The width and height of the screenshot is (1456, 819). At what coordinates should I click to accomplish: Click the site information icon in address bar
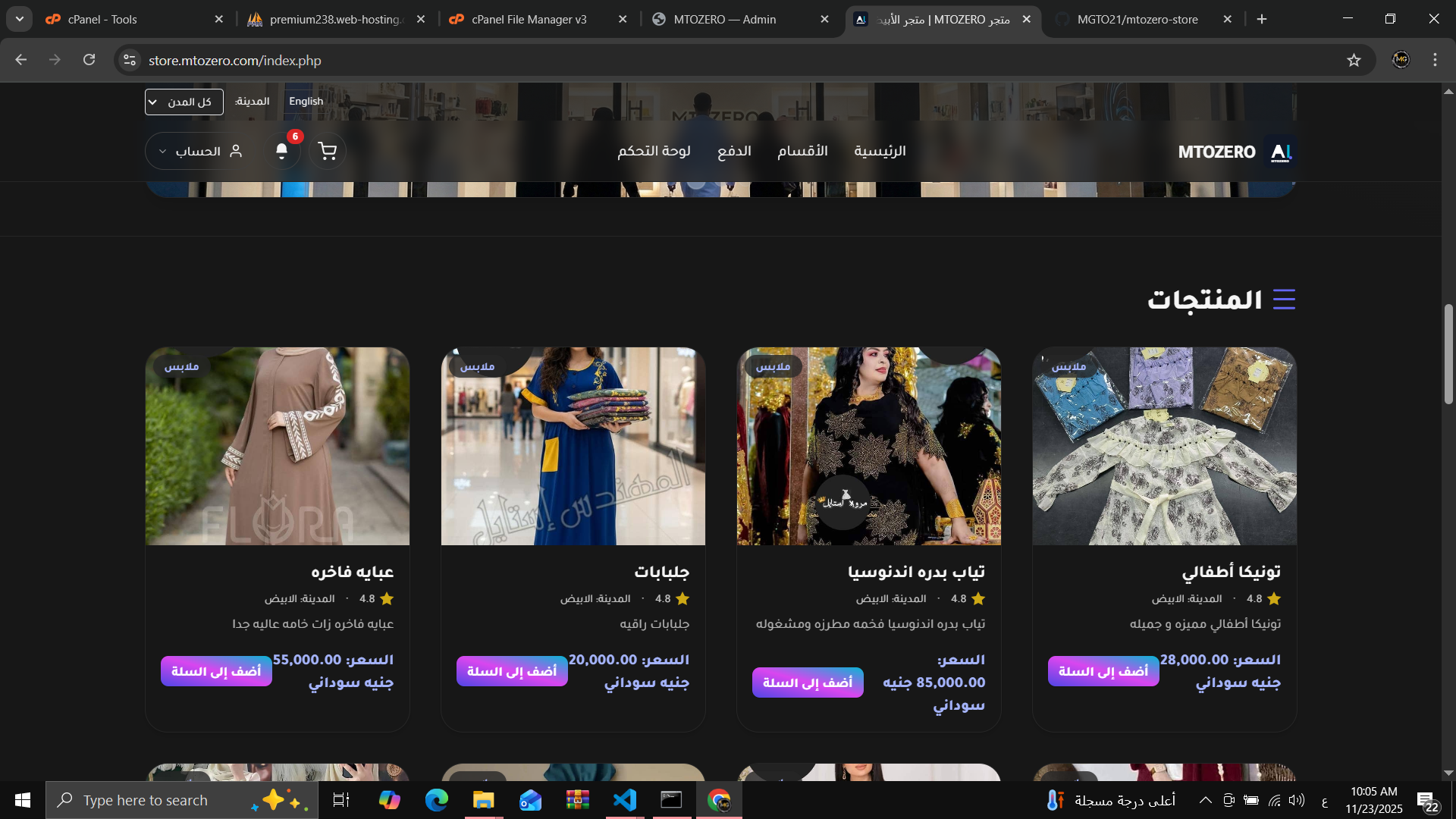(x=130, y=60)
